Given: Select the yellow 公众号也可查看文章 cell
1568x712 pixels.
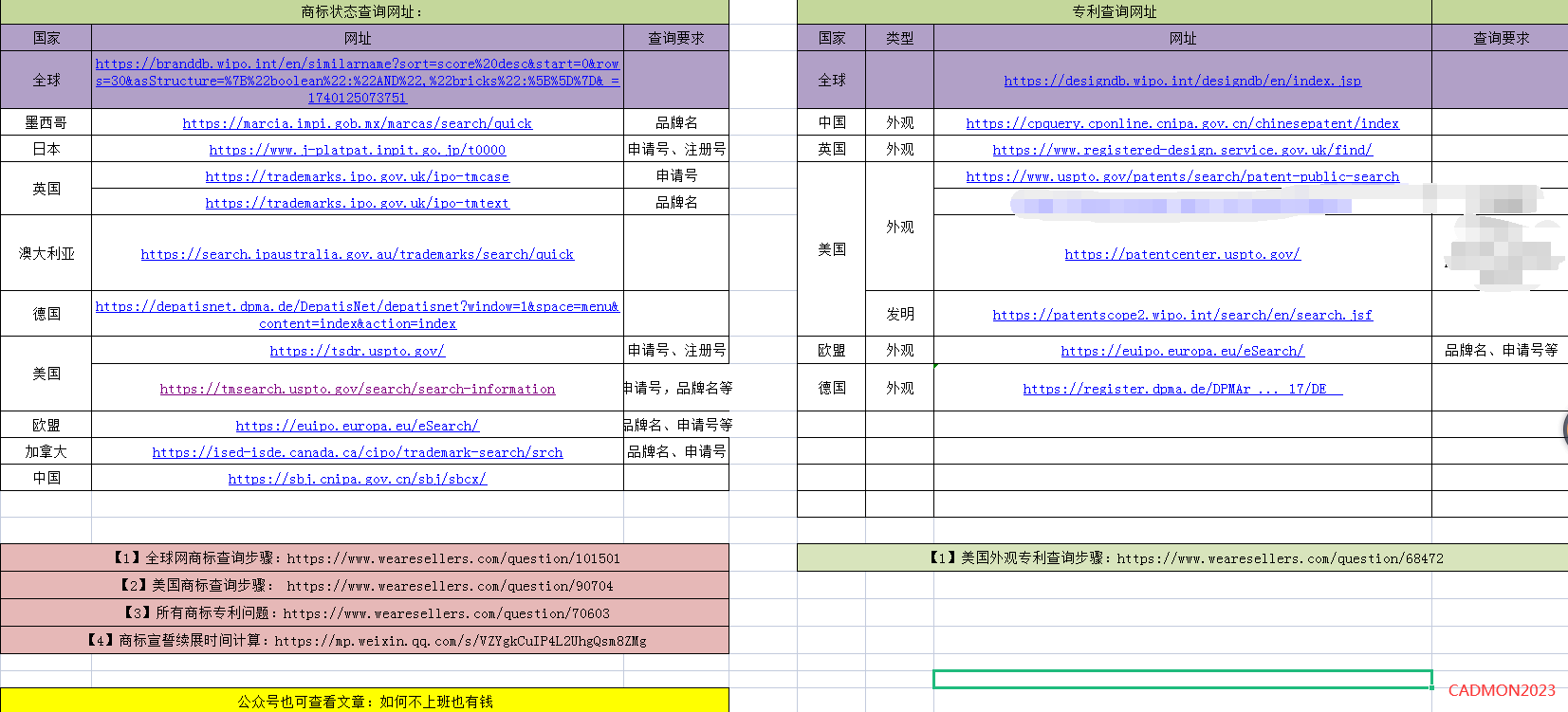Looking at the screenshot, I should tap(364, 702).
